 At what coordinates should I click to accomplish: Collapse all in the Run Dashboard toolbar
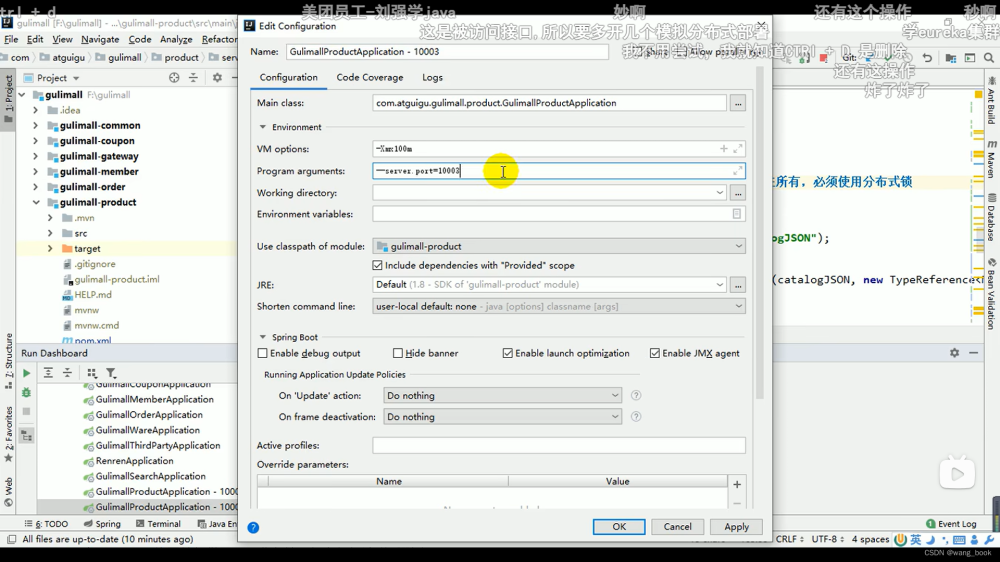[x=67, y=373]
